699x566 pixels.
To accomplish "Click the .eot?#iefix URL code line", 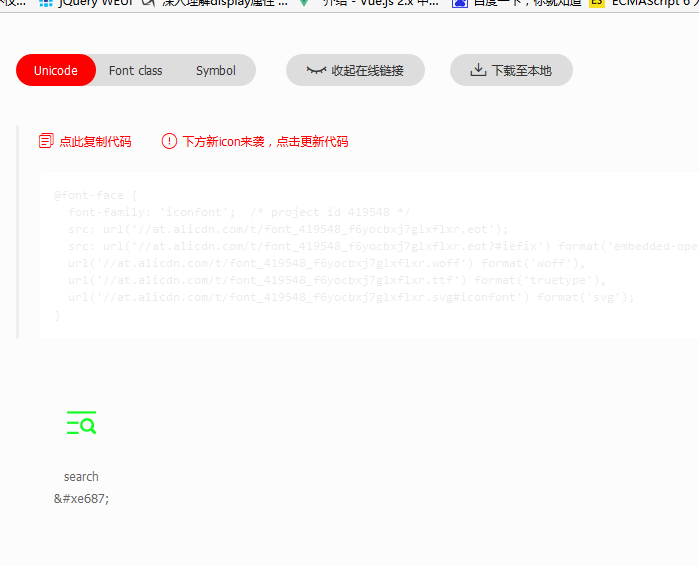I will click(383, 246).
